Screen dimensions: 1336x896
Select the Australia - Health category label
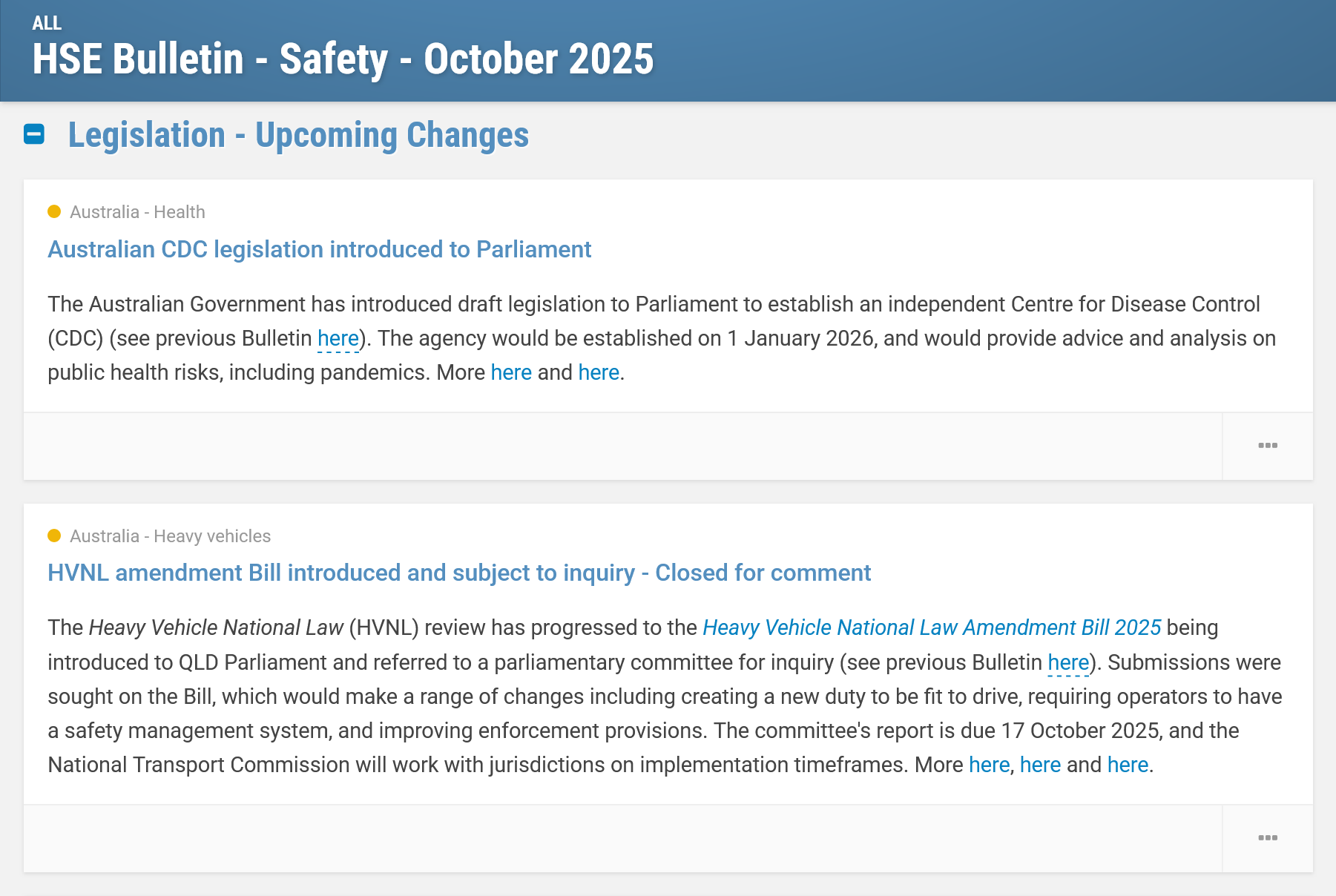[137, 212]
